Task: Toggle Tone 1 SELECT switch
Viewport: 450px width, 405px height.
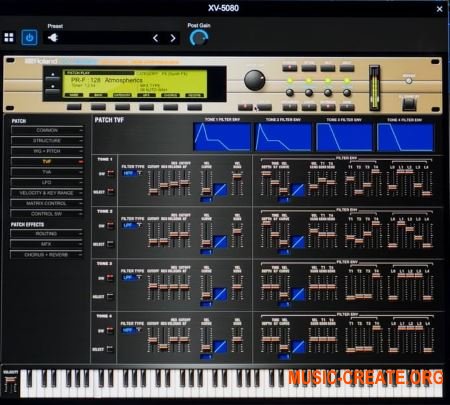Action: [110, 191]
